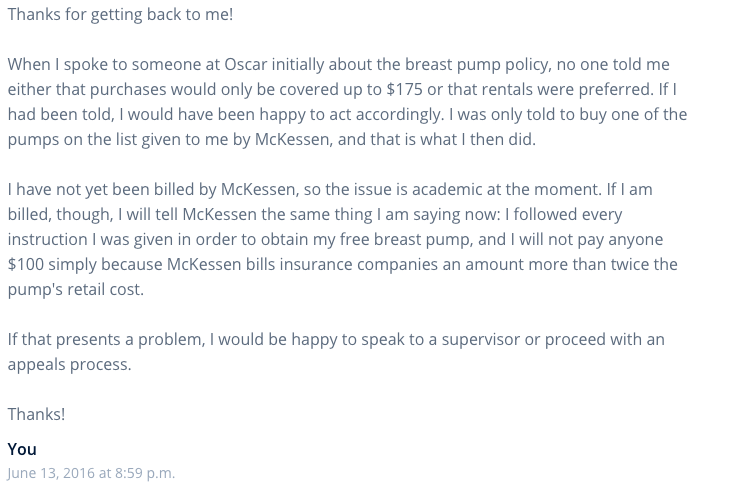Click the "$100" amount in the message
Image resolution: width=731 pixels, height=495 pixels.
click(26, 264)
